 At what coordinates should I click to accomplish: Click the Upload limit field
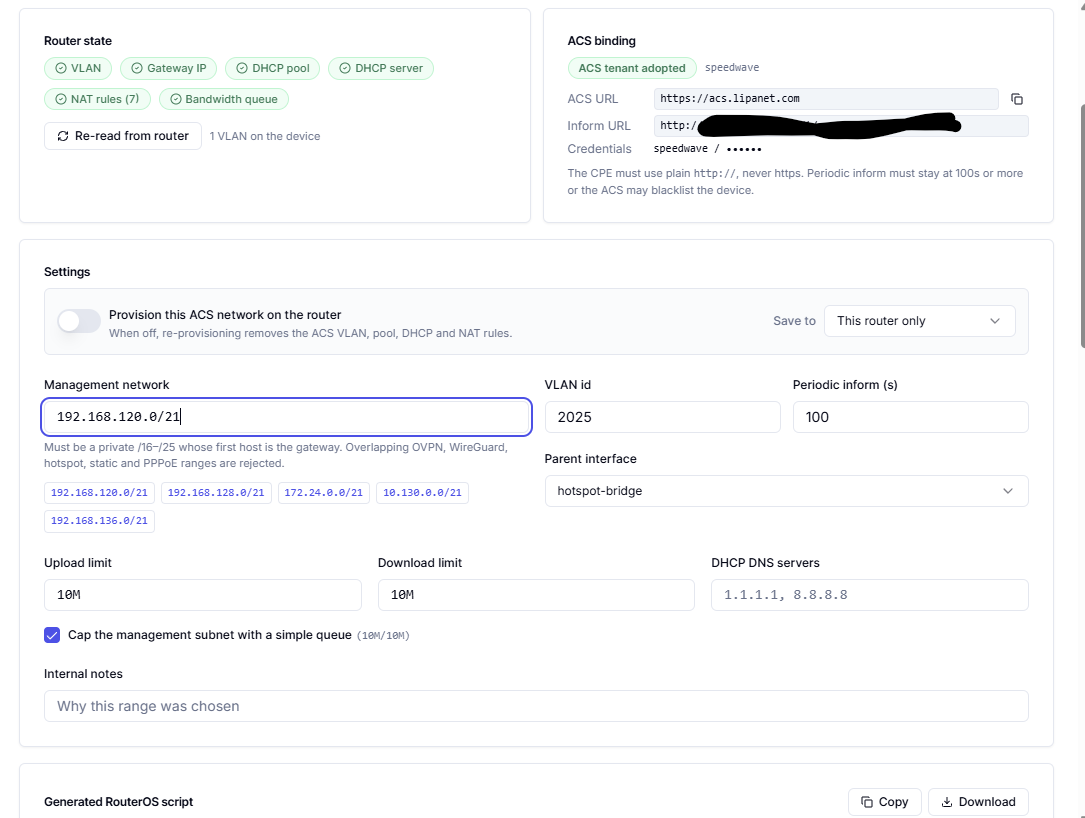click(203, 595)
